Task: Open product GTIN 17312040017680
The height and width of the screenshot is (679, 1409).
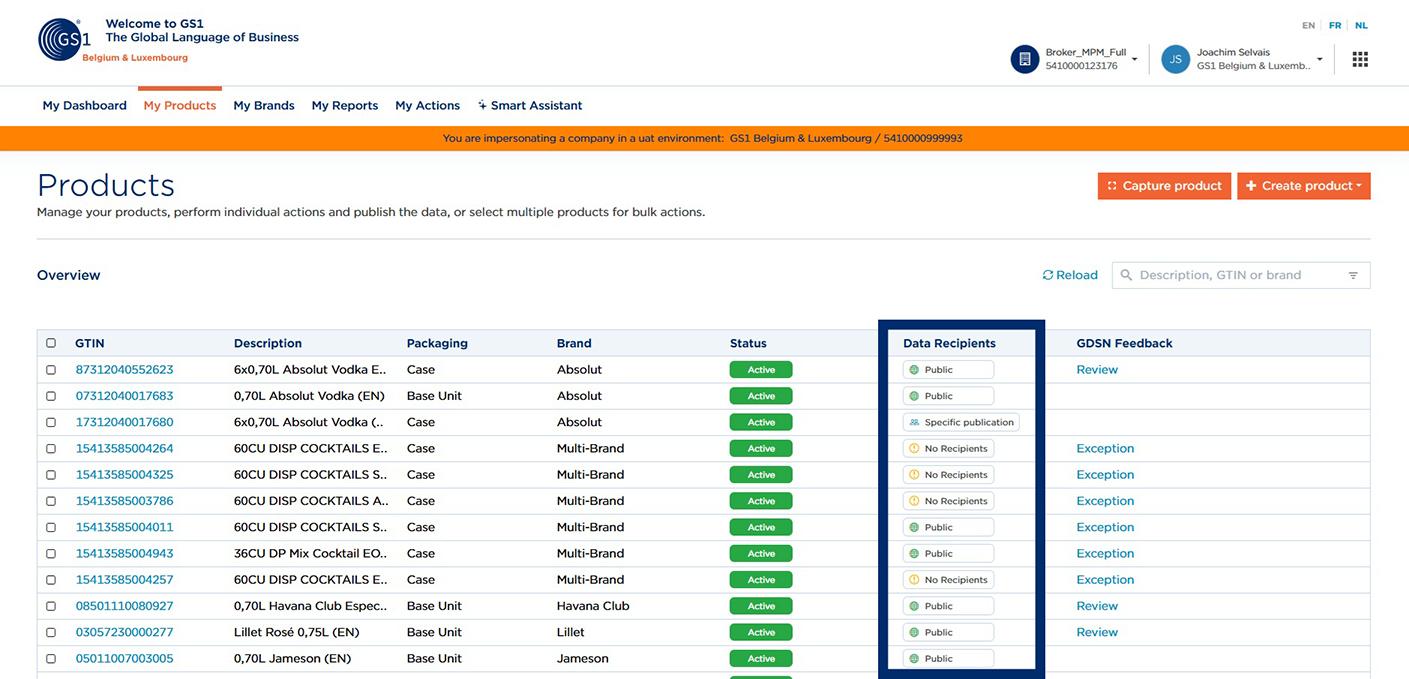Action: pyautogui.click(x=125, y=422)
